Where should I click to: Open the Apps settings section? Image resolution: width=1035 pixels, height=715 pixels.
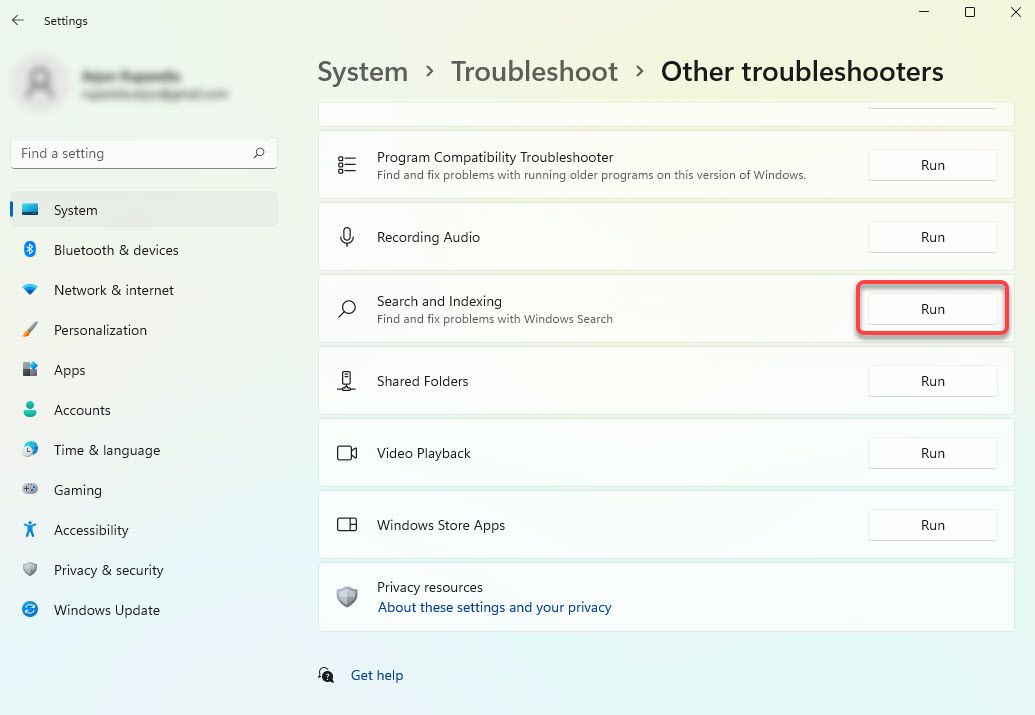coord(70,370)
